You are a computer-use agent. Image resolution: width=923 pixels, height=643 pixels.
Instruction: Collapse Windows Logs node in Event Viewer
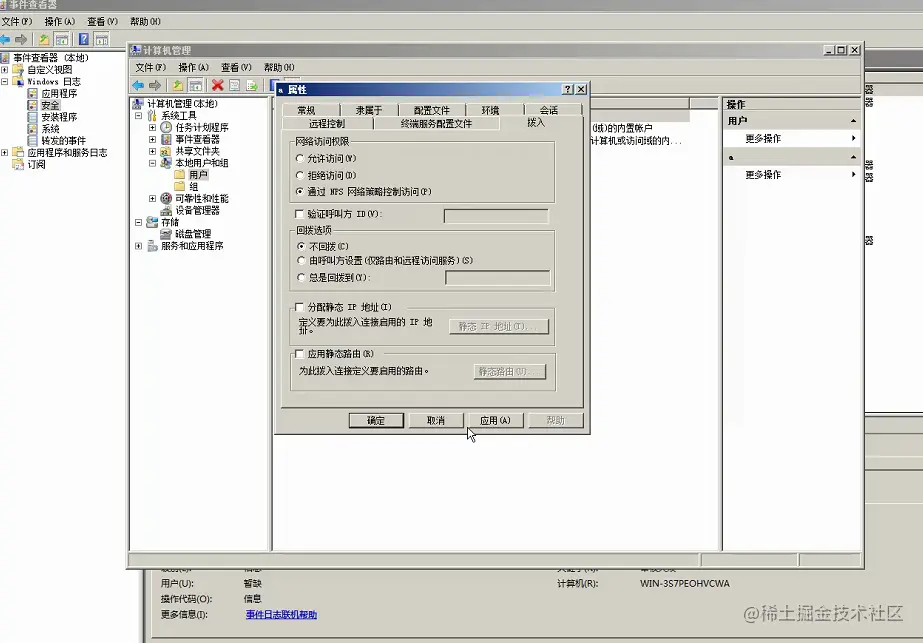coord(5,81)
